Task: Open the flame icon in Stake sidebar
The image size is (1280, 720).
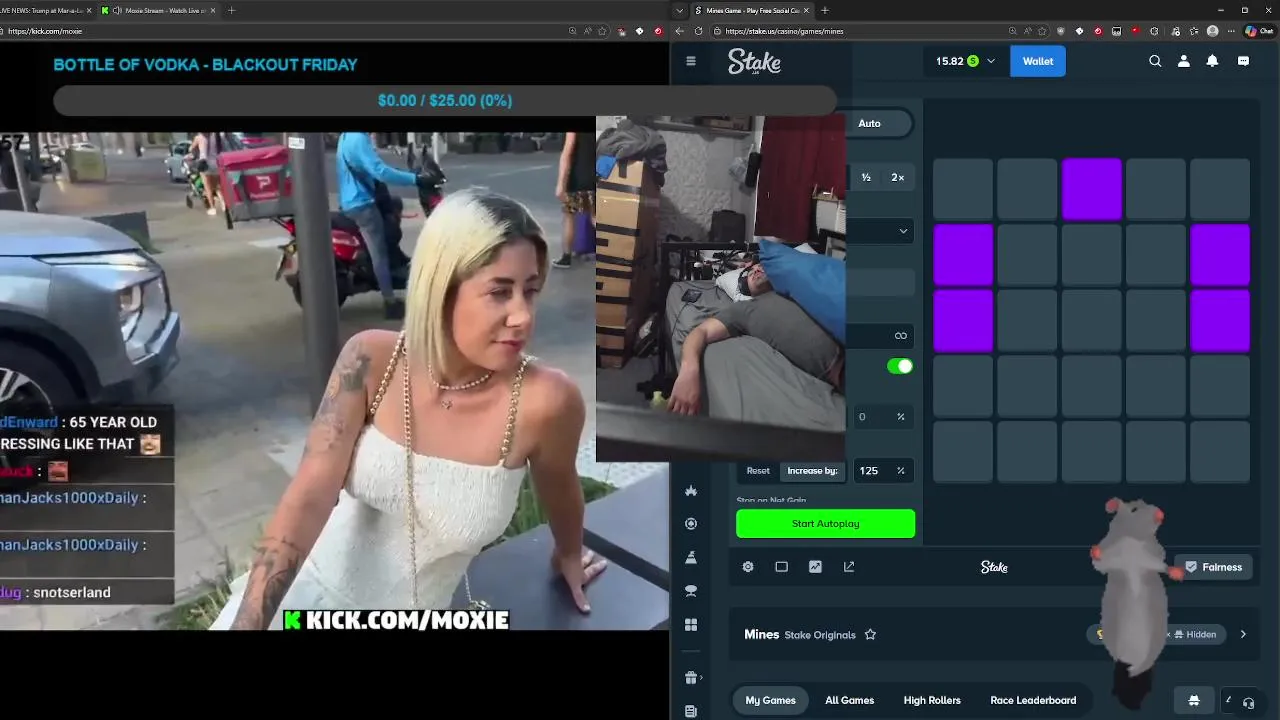Action: click(691, 490)
